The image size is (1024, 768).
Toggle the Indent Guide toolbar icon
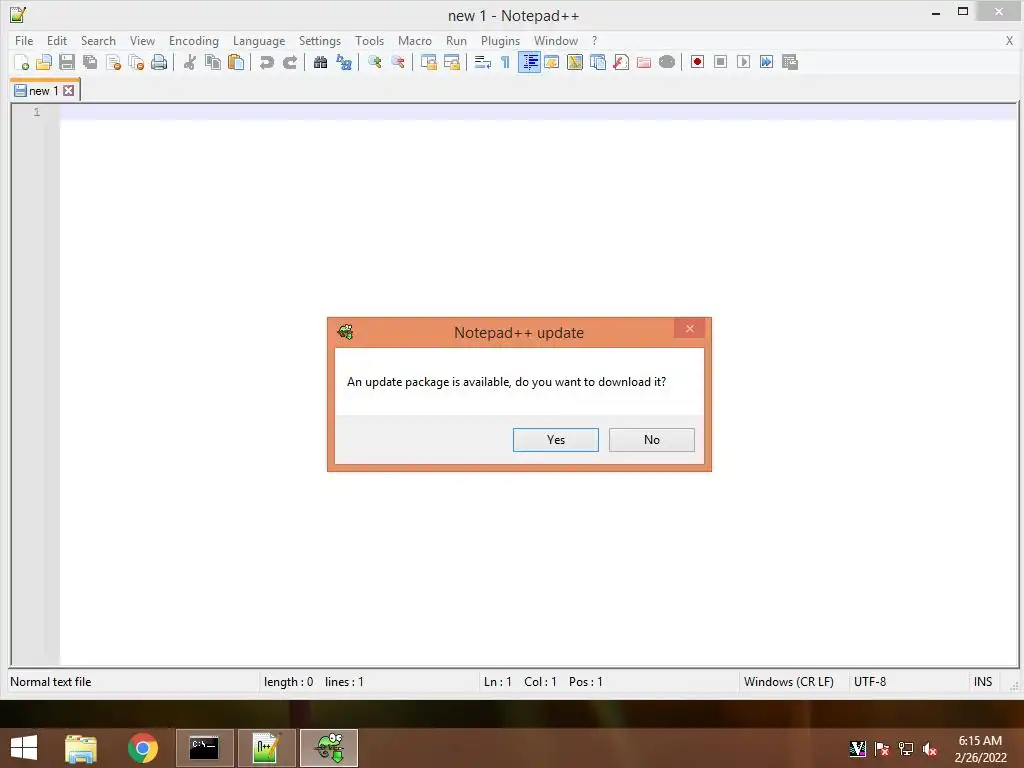(529, 62)
